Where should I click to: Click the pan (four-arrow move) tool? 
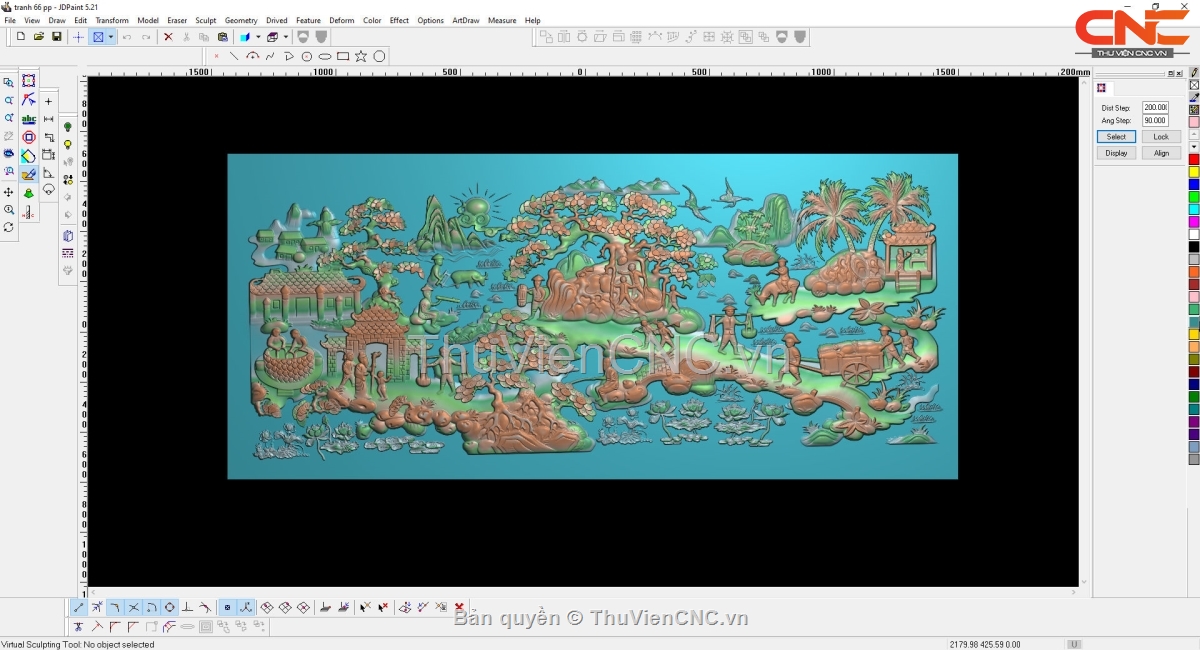(9, 192)
